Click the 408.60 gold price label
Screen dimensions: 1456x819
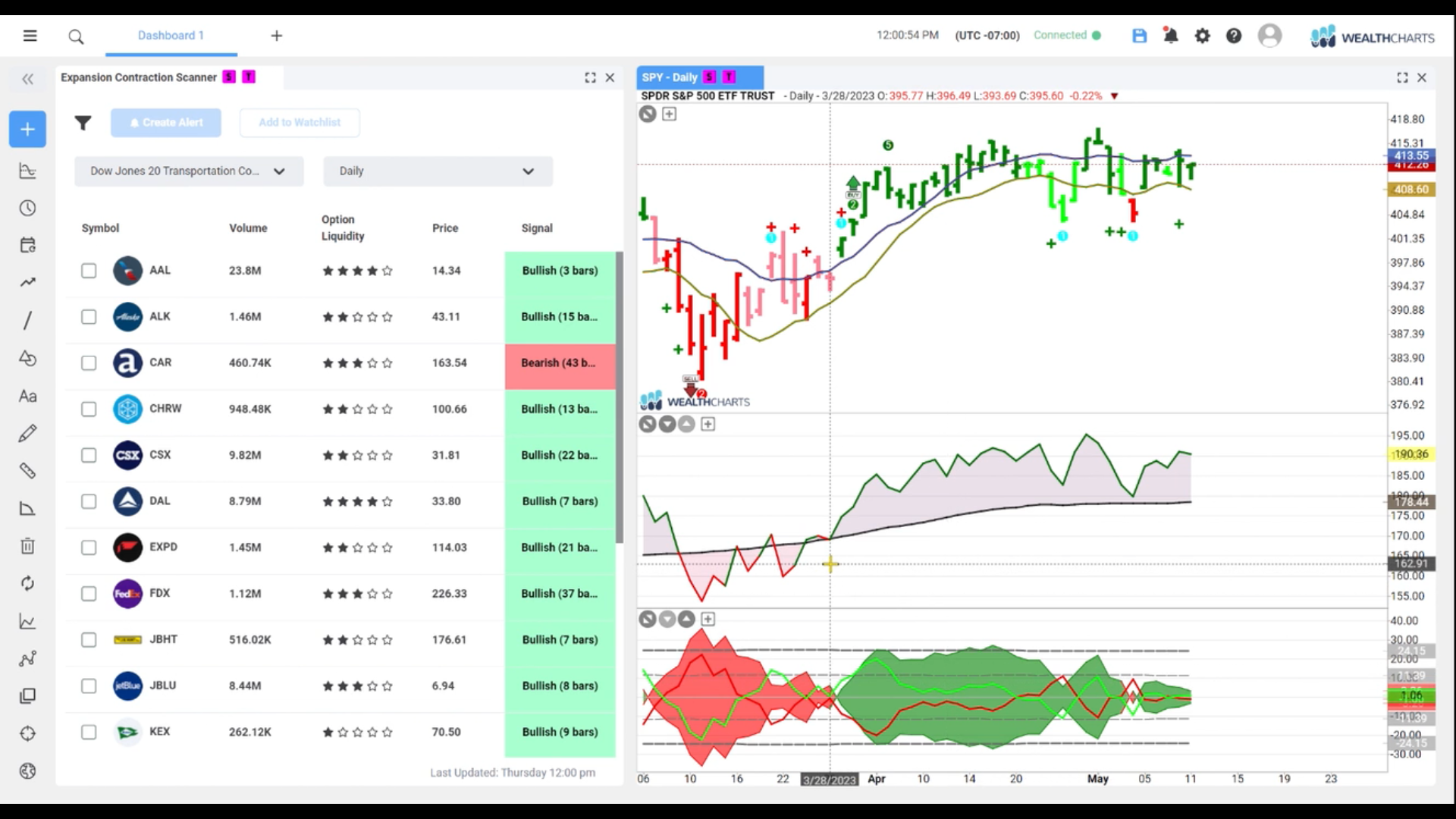pyautogui.click(x=1410, y=190)
